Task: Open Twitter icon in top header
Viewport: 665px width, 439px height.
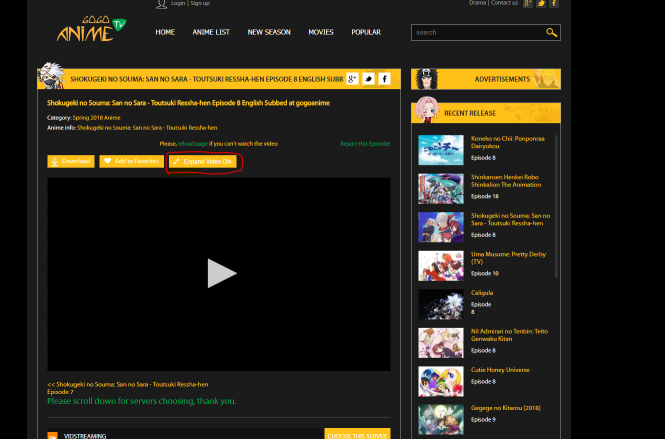Action: (541, 4)
